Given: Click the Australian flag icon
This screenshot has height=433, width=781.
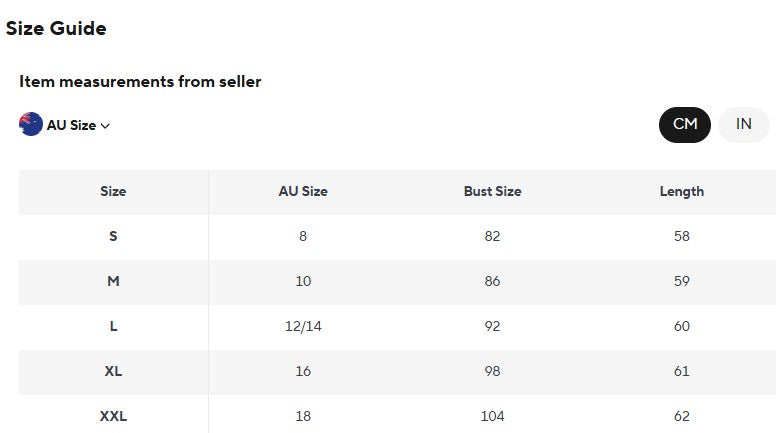Looking at the screenshot, I should coord(31,124).
